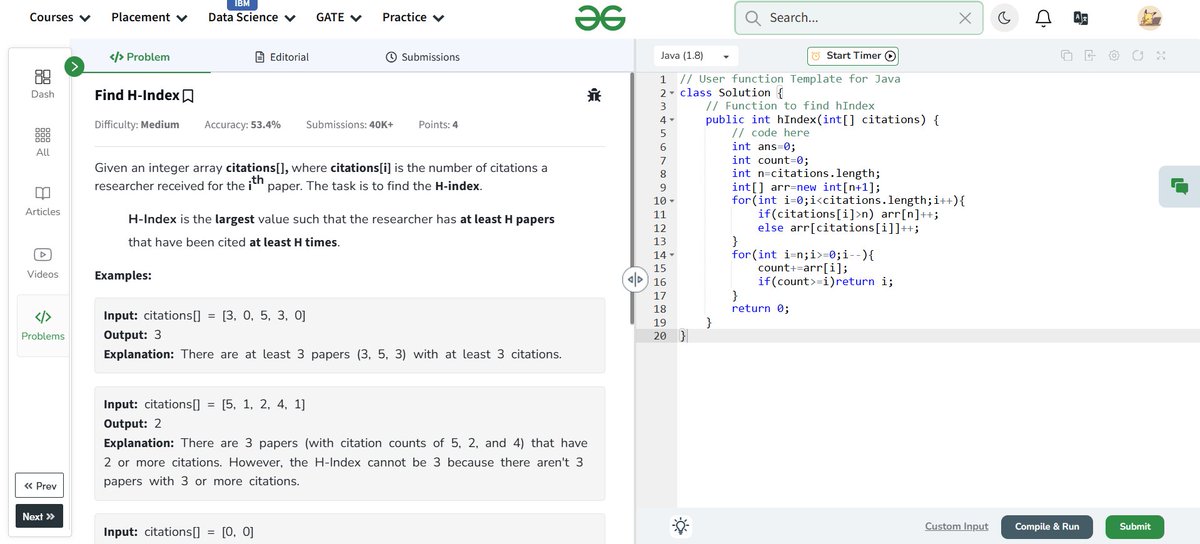This screenshot has width=1200, height=544.
Task: Switch to the Editorial tab
Action: (282, 57)
